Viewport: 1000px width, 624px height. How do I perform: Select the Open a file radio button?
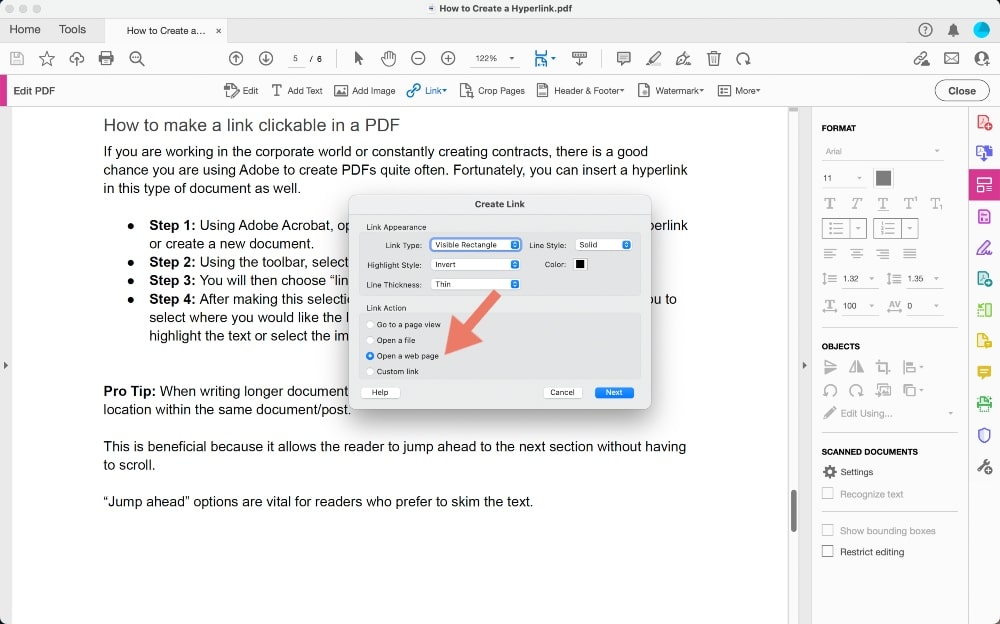coord(369,340)
